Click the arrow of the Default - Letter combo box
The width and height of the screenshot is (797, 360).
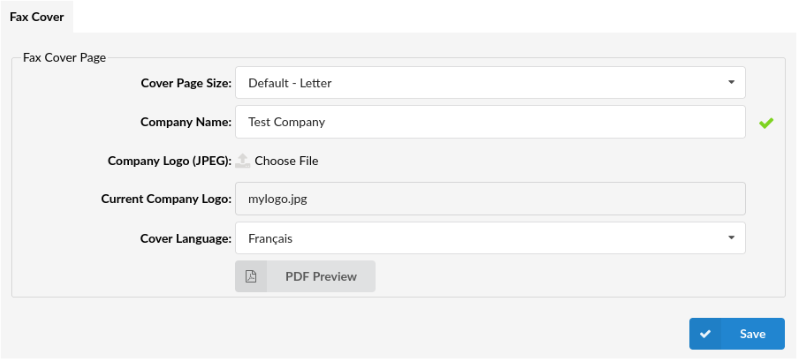point(731,82)
